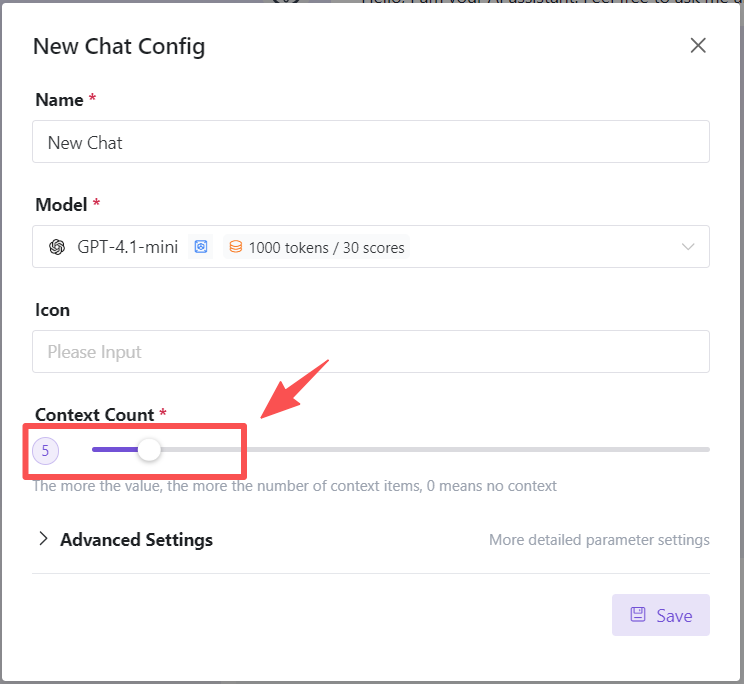Click the OpenAI logo in Model field

click(57, 247)
